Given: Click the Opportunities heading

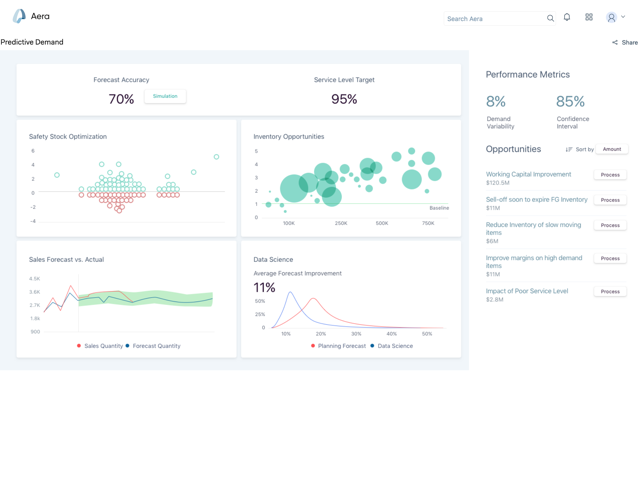Looking at the screenshot, I should [x=513, y=149].
